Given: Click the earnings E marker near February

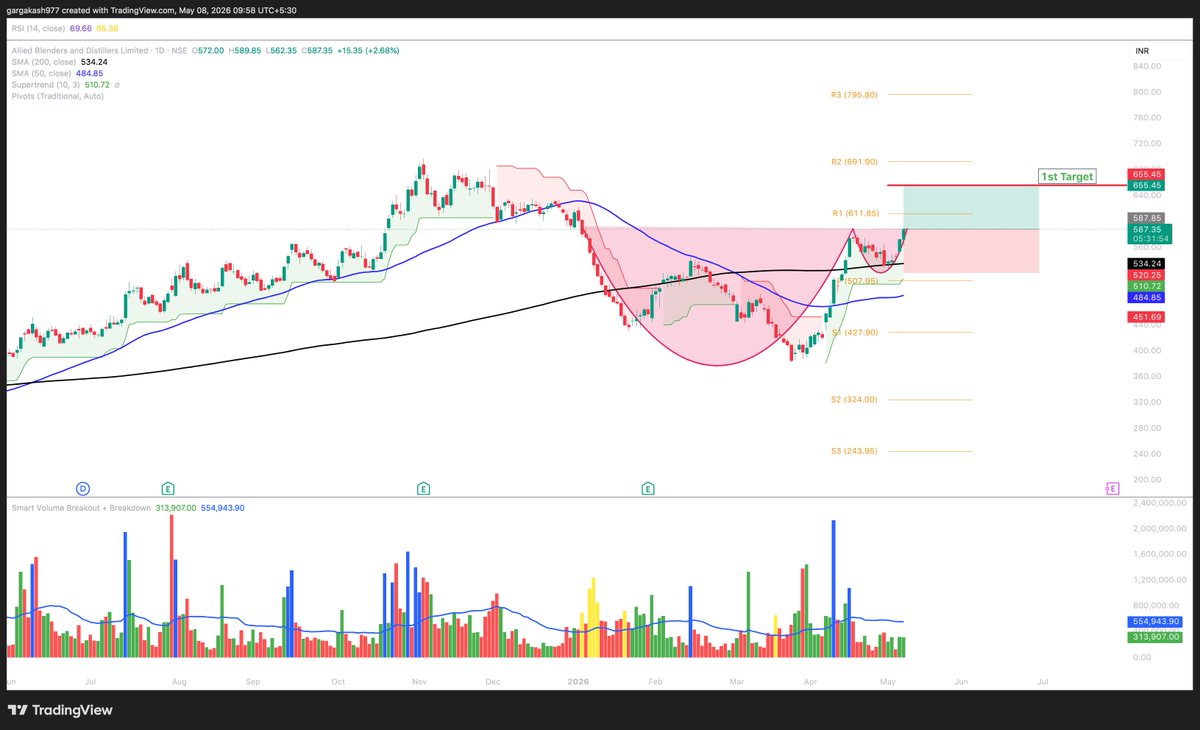Looking at the screenshot, I should [x=648, y=489].
